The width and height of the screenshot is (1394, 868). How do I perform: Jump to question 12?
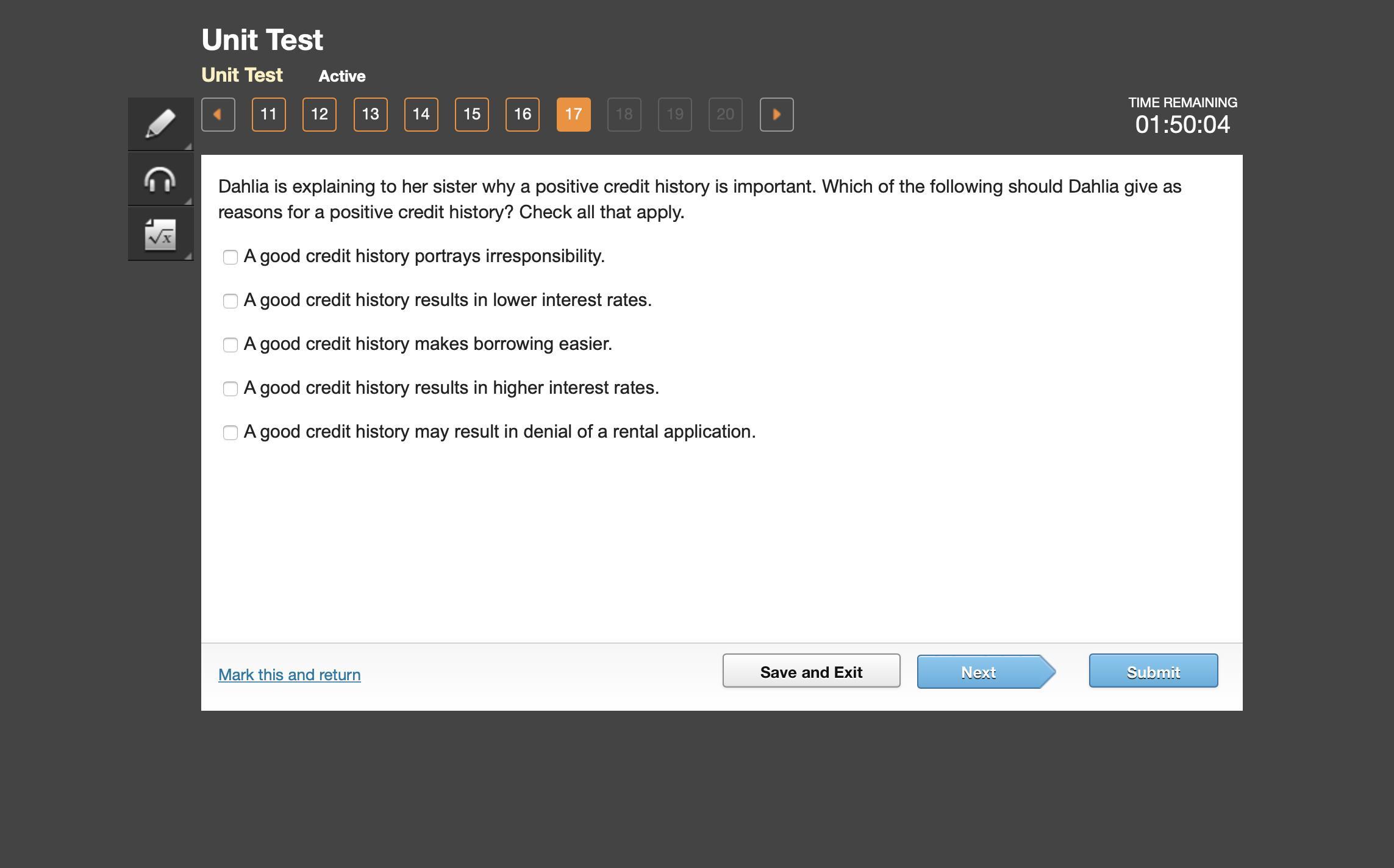320,115
